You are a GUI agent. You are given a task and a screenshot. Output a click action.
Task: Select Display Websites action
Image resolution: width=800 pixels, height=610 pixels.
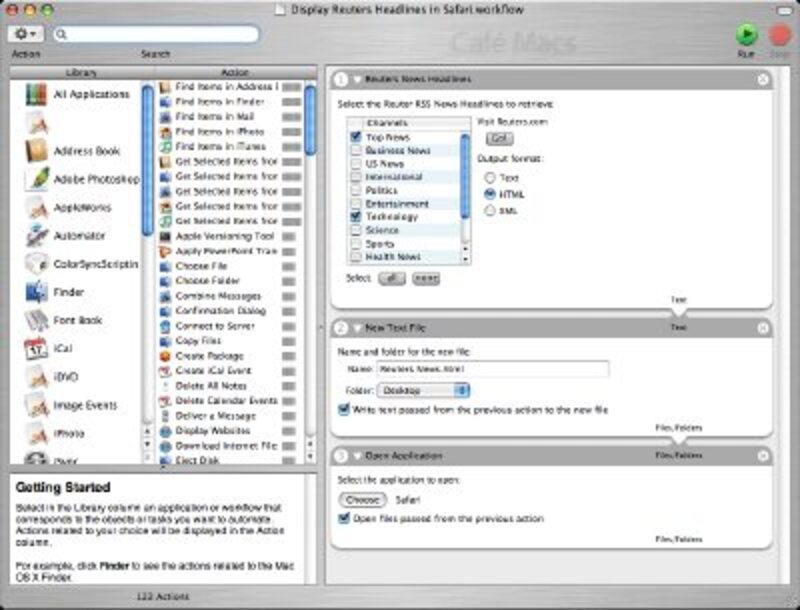pos(228,431)
